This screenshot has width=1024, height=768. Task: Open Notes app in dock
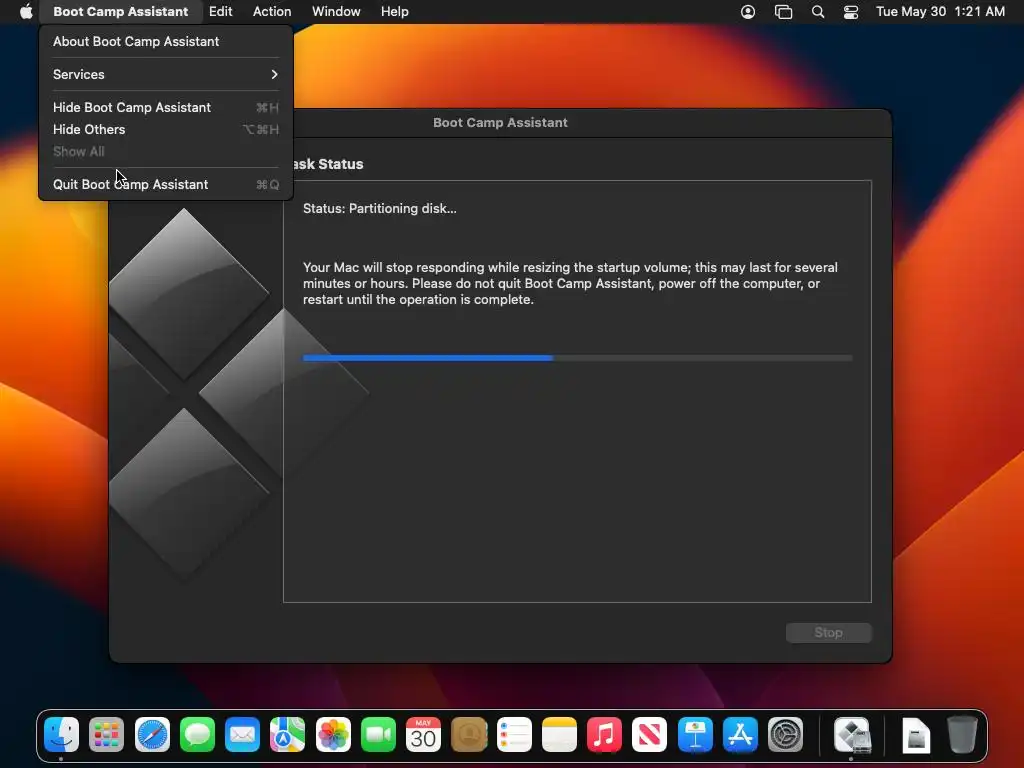pyautogui.click(x=559, y=735)
